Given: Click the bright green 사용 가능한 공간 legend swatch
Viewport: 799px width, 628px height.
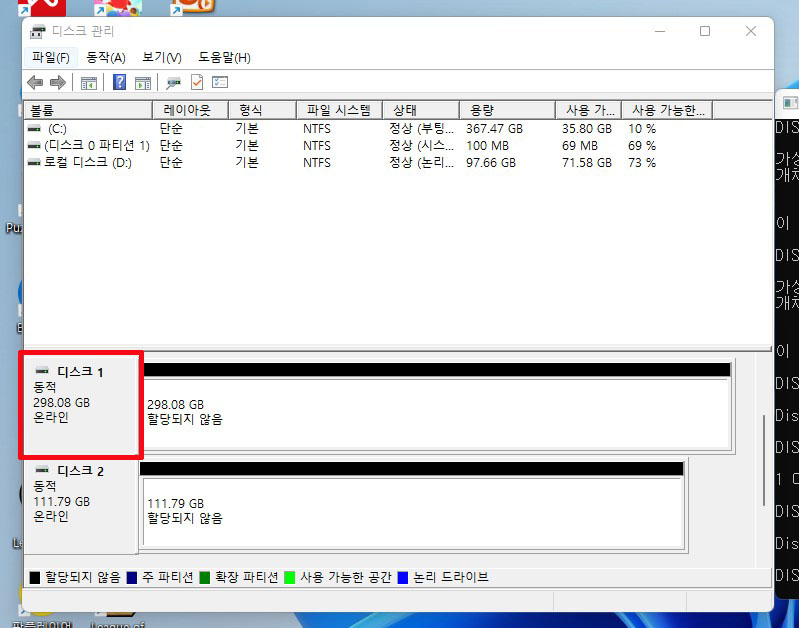Looking at the screenshot, I should (289, 578).
